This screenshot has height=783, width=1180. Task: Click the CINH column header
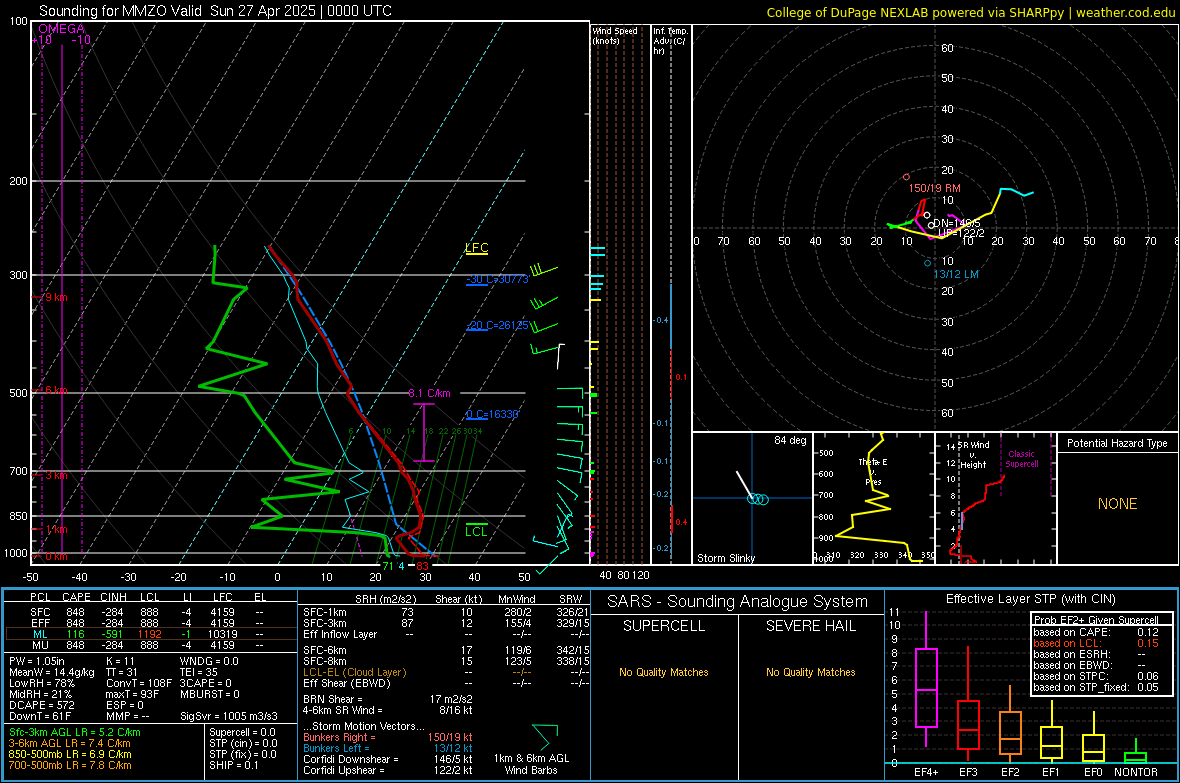[114, 597]
